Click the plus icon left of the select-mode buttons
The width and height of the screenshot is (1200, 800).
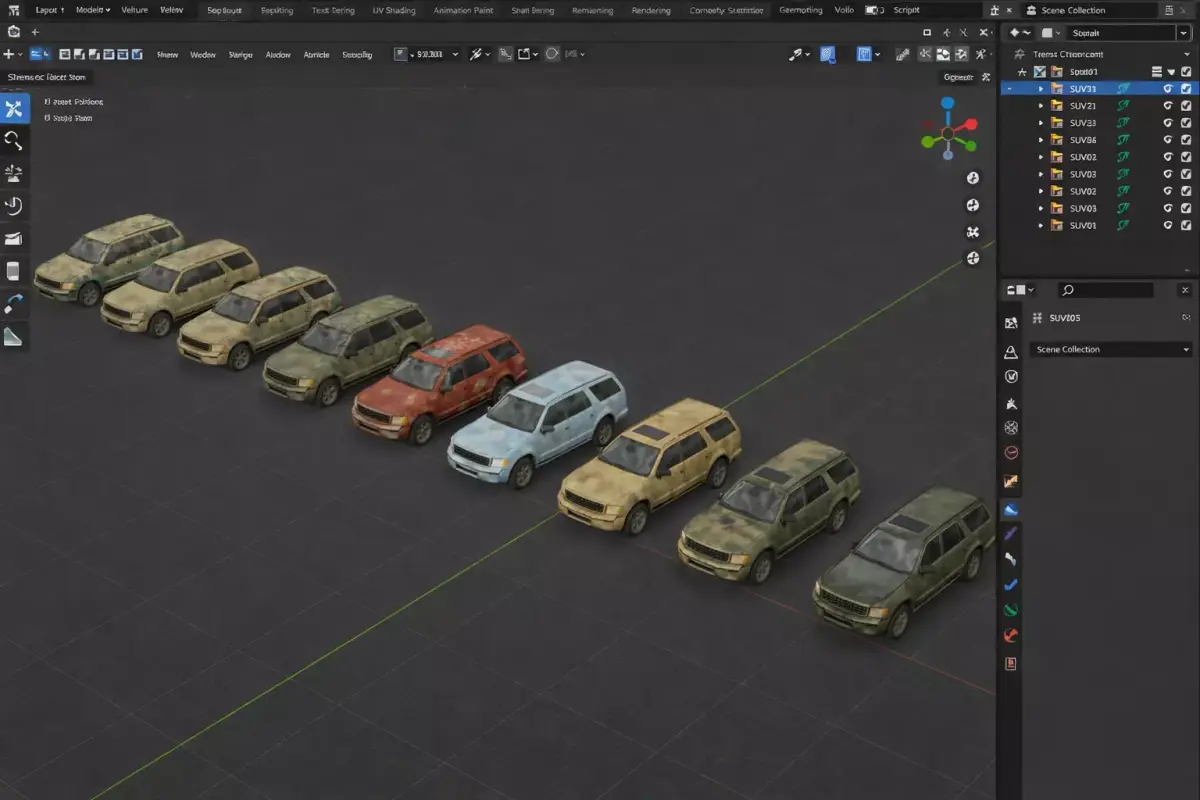coord(9,54)
